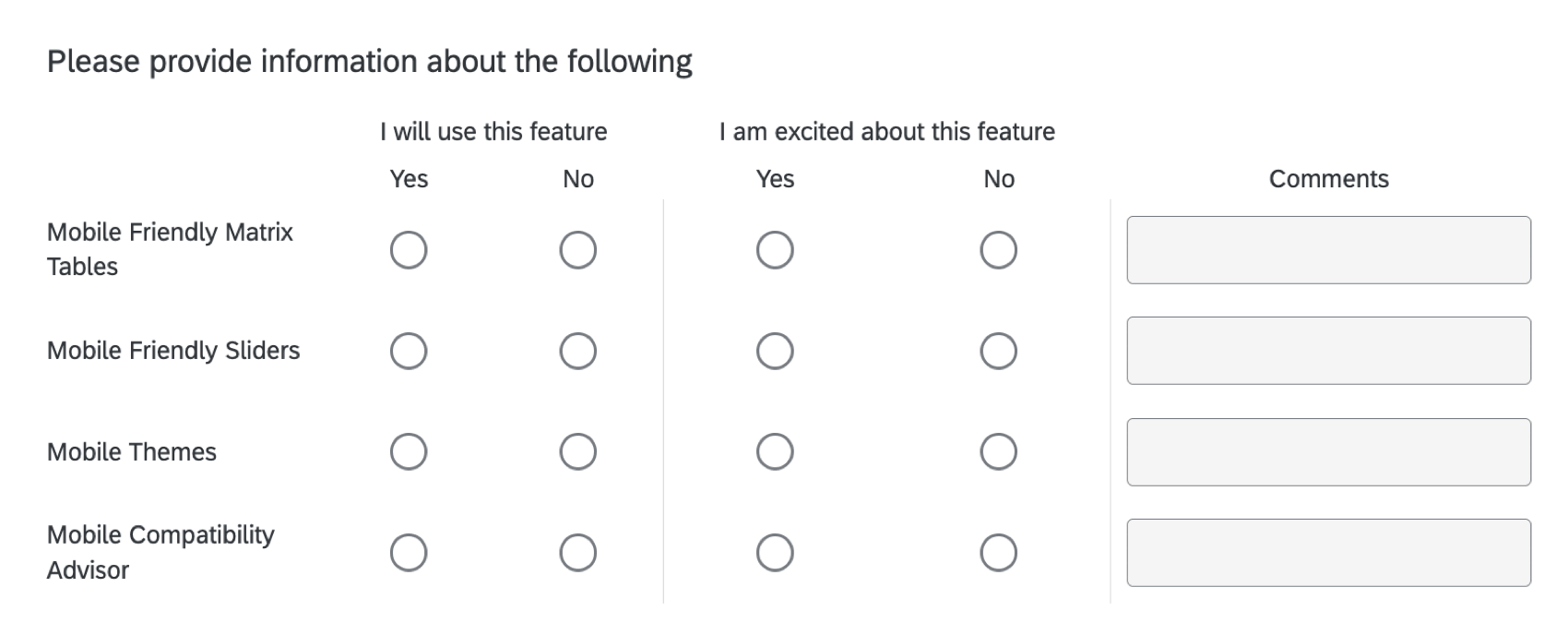The height and width of the screenshot is (635, 1568).
Task: Mark No for excitement about Mobile Themes
Action: (998, 451)
